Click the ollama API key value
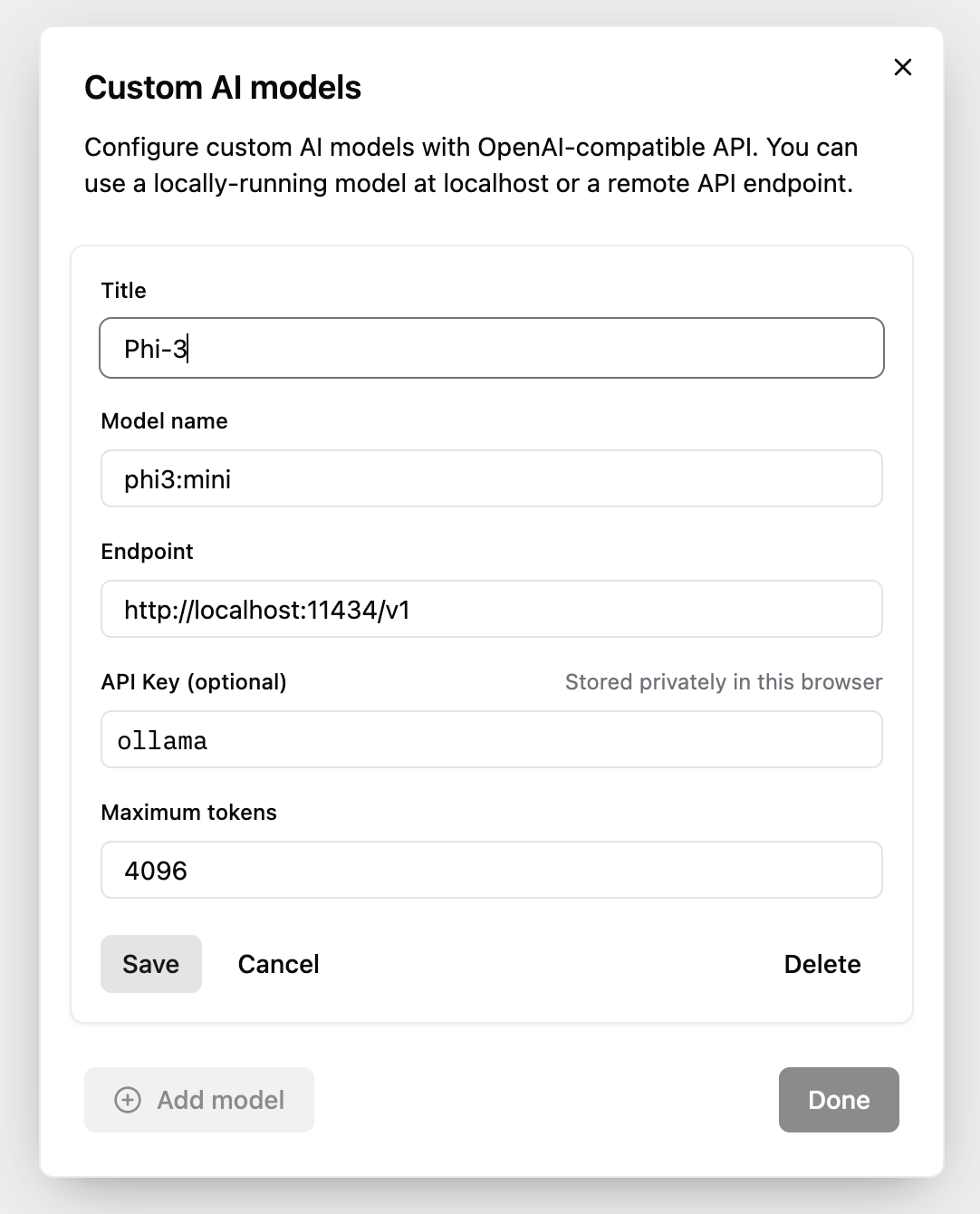Image resolution: width=980 pixels, height=1214 pixels. click(x=163, y=739)
